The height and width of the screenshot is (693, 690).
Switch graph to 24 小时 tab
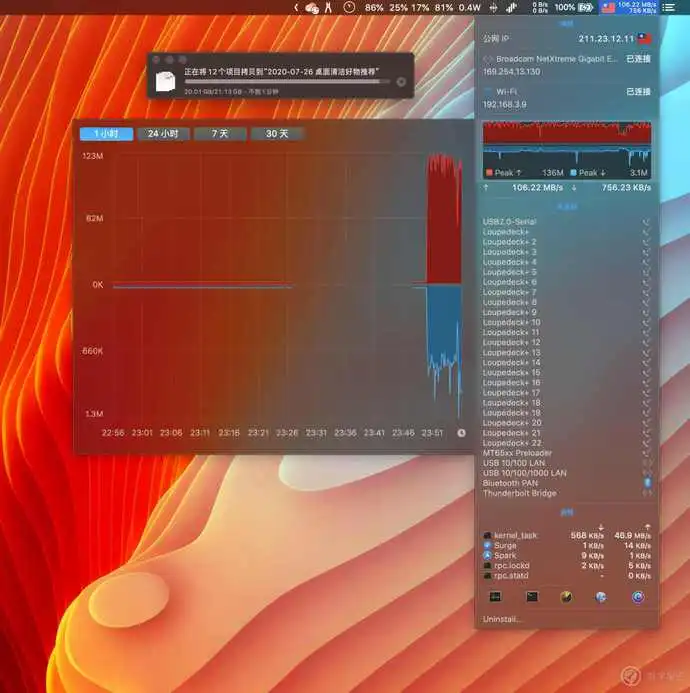(163, 133)
